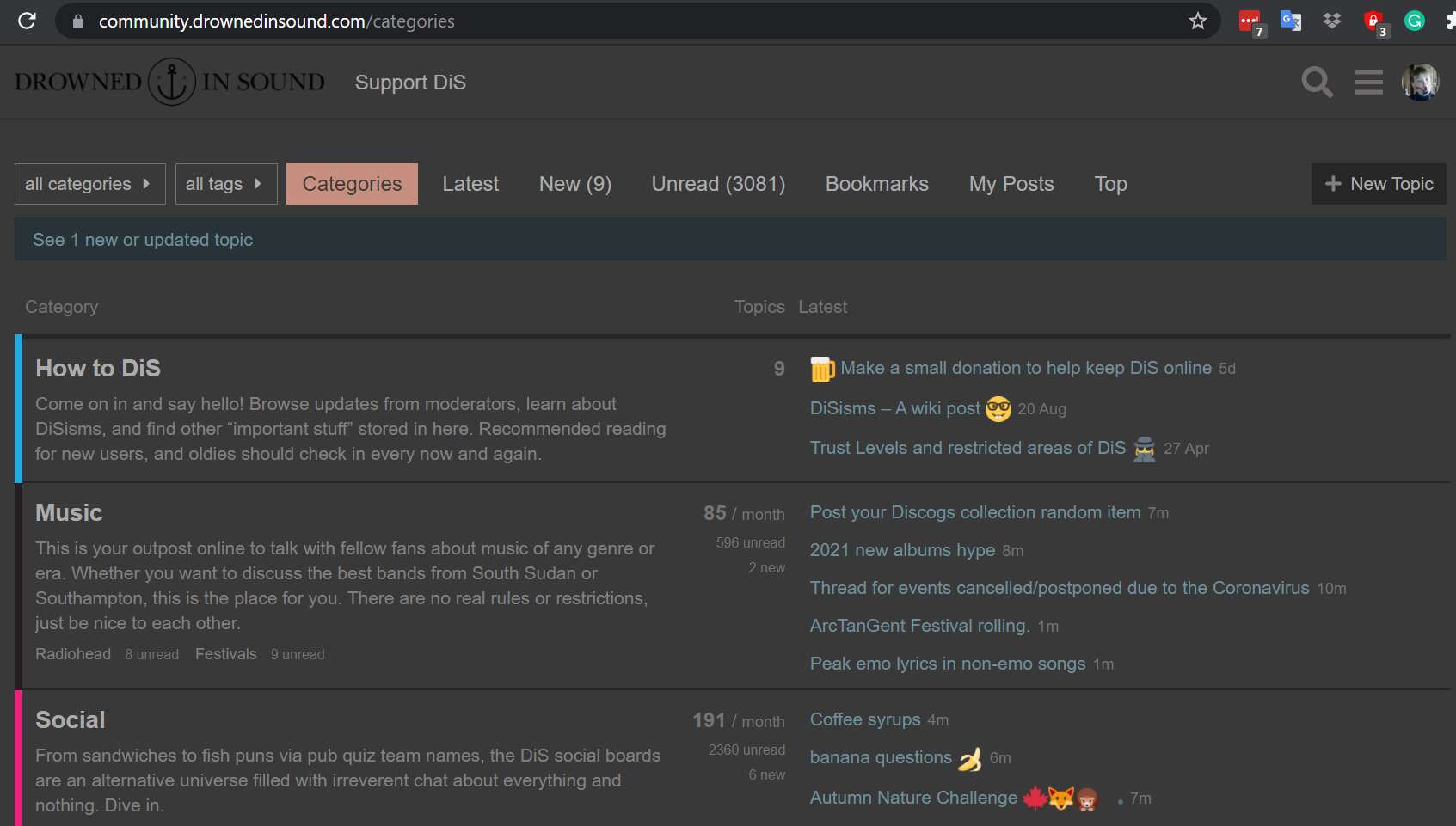This screenshot has height=826, width=1456.
Task: Open the forum search magnifier icon
Action: coord(1317,83)
